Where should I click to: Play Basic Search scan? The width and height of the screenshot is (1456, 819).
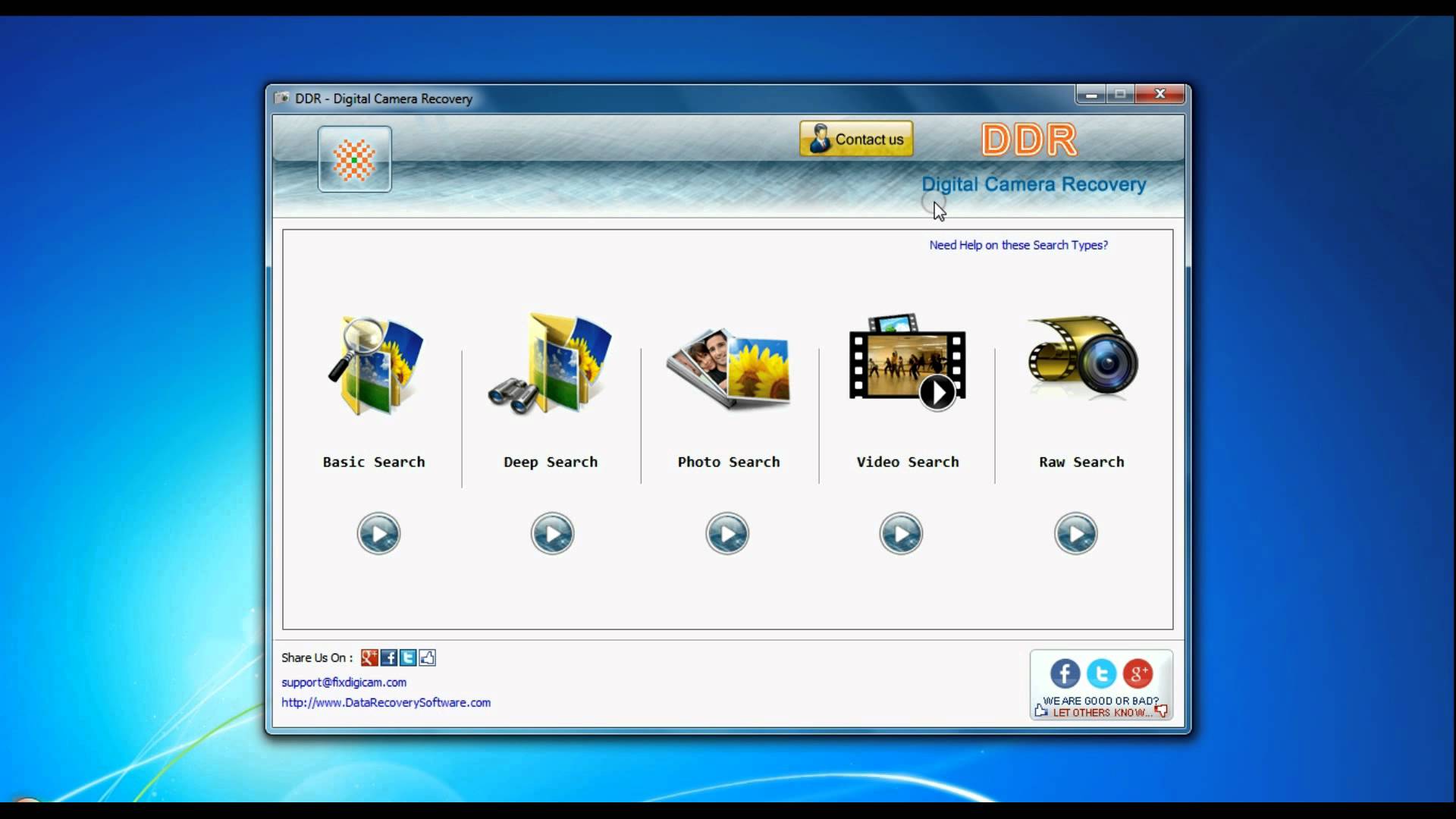[378, 533]
